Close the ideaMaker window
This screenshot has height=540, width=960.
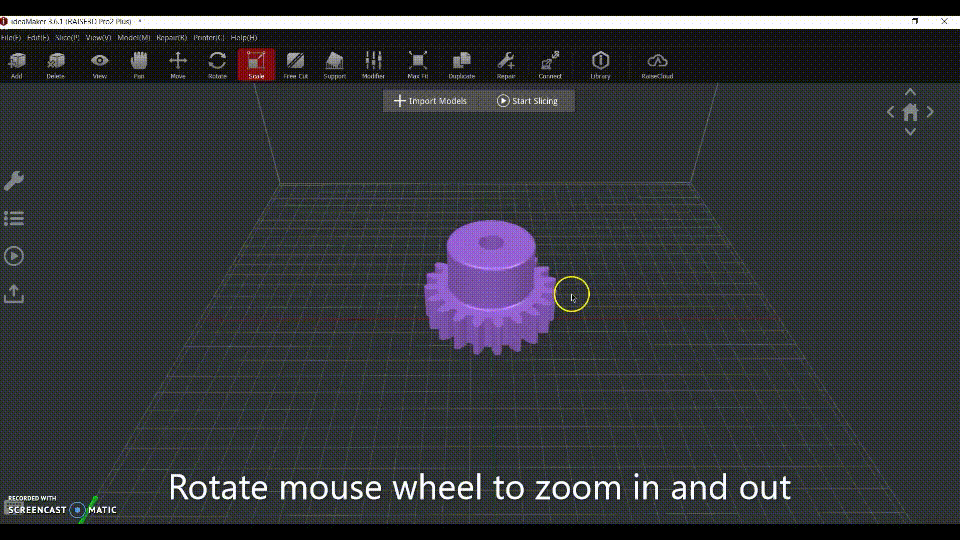[x=944, y=21]
